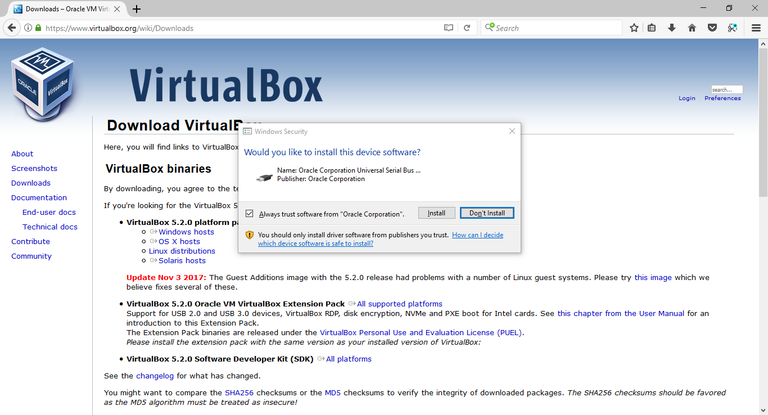Click the Windows Security title icon
Screen dimensions: 768x415
pos(247,131)
